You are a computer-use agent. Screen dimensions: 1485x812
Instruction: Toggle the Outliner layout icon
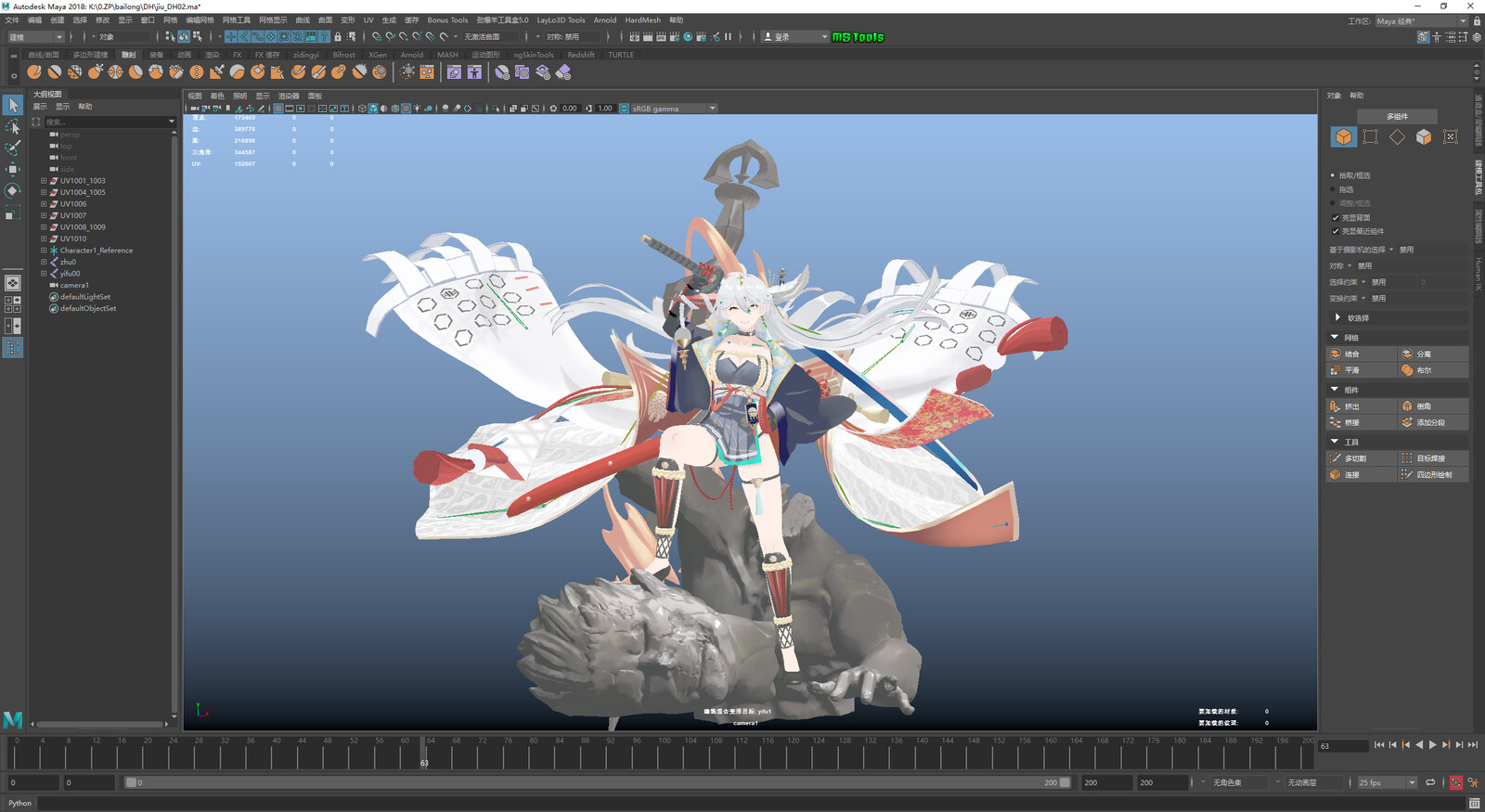coord(13,347)
